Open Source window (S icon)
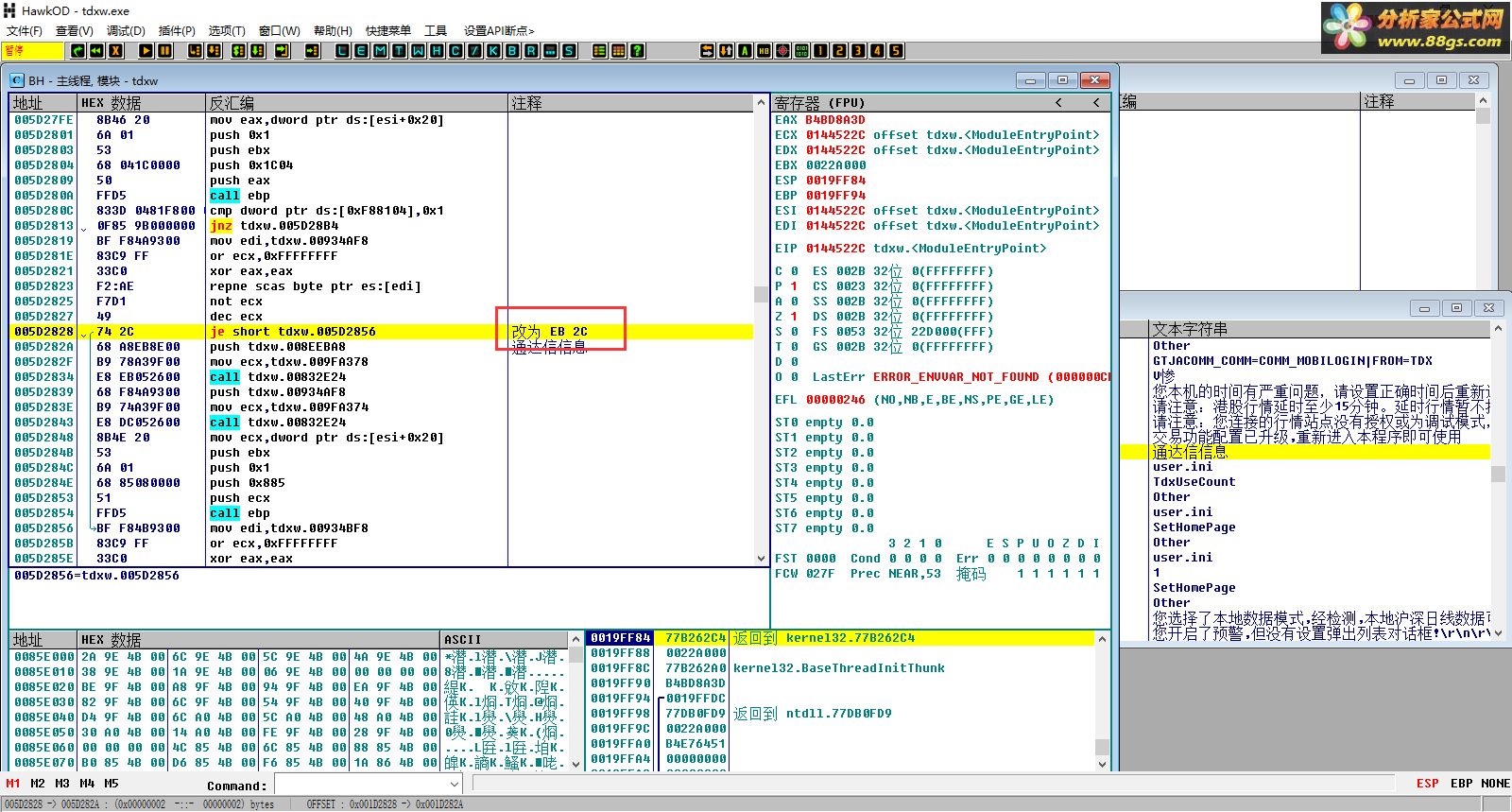The height and width of the screenshot is (812, 1512). pyautogui.click(x=569, y=51)
